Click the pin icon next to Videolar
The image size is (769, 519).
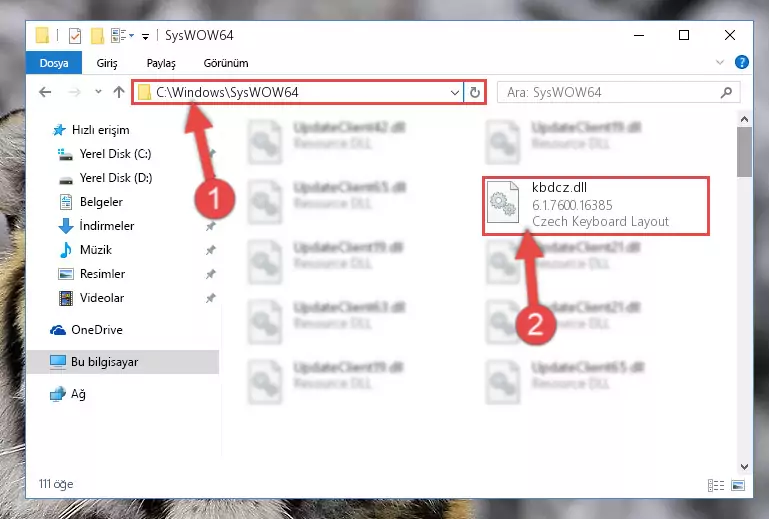coord(210,298)
